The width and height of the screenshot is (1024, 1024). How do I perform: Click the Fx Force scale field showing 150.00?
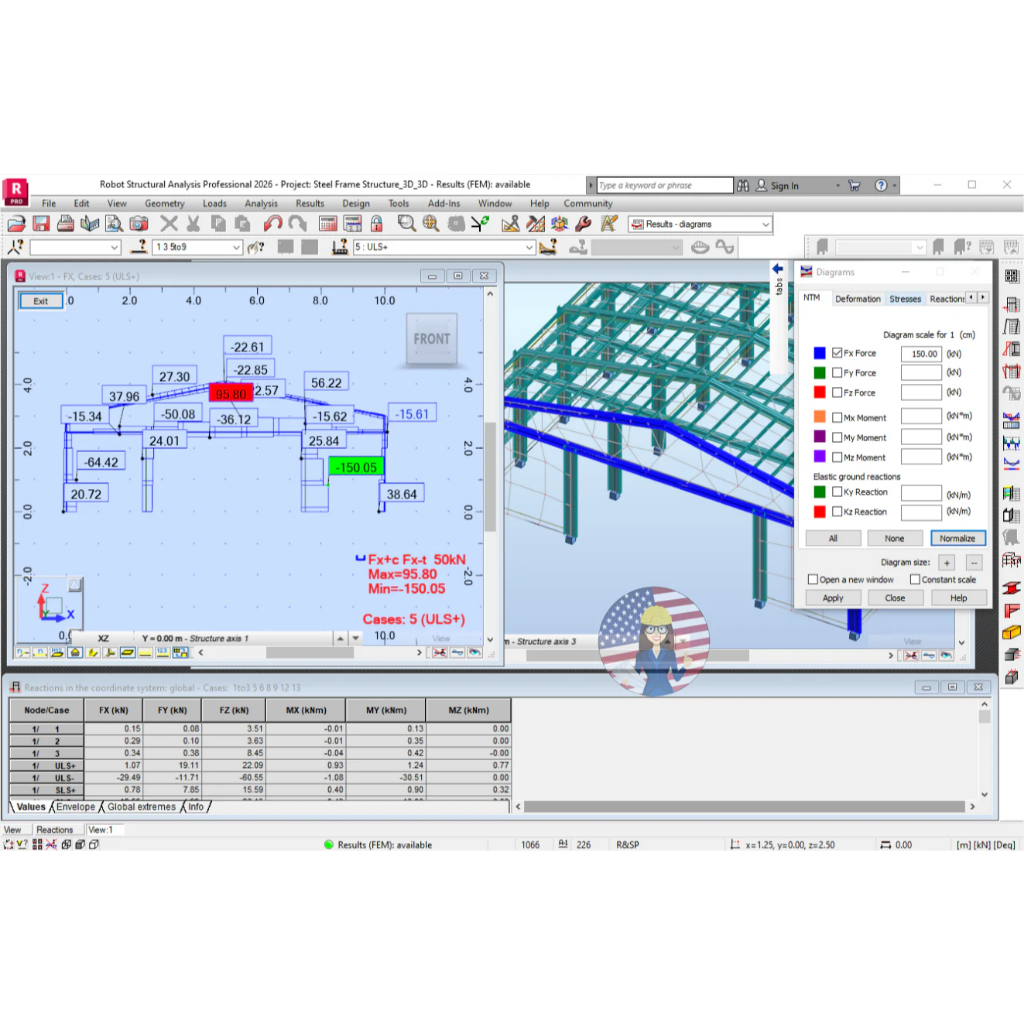point(921,354)
